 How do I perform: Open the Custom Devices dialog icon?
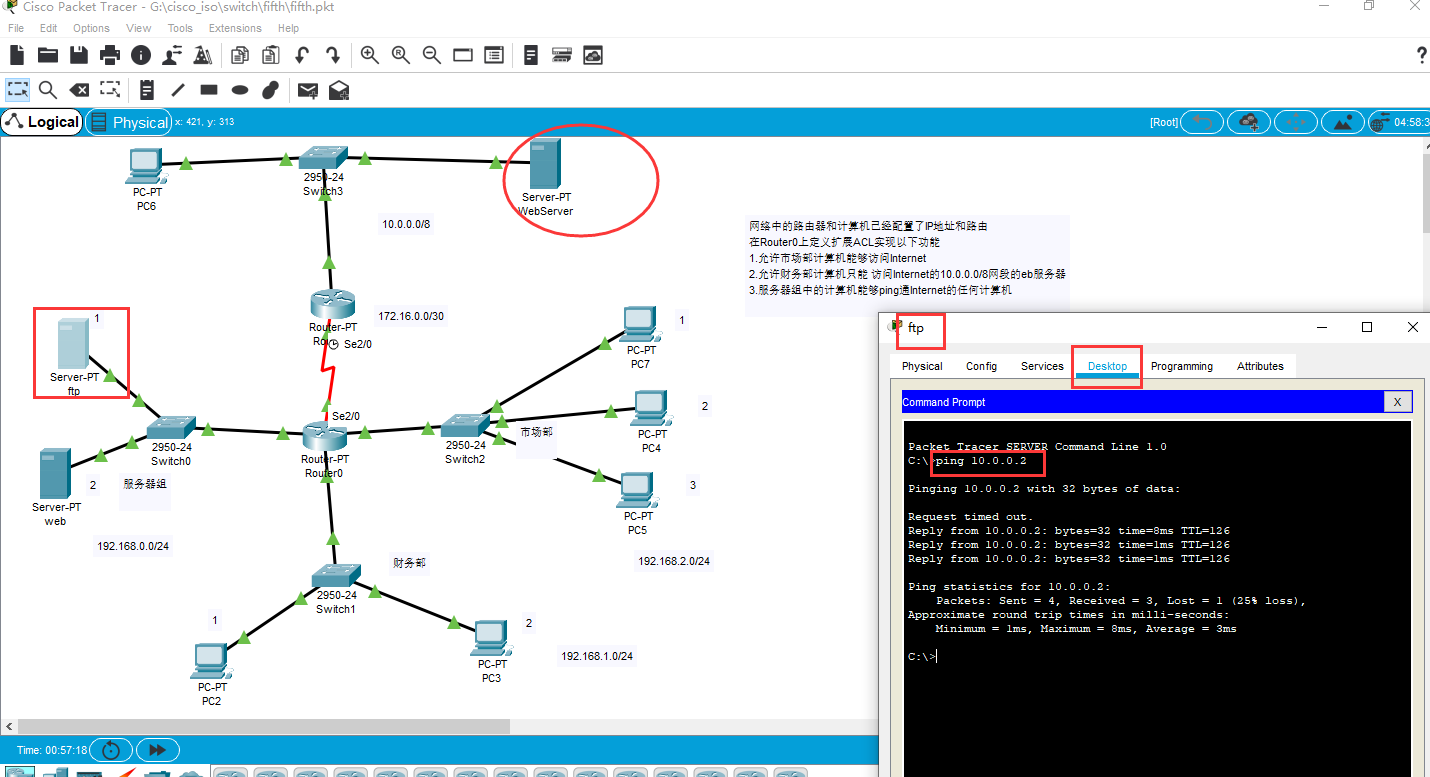click(x=493, y=55)
